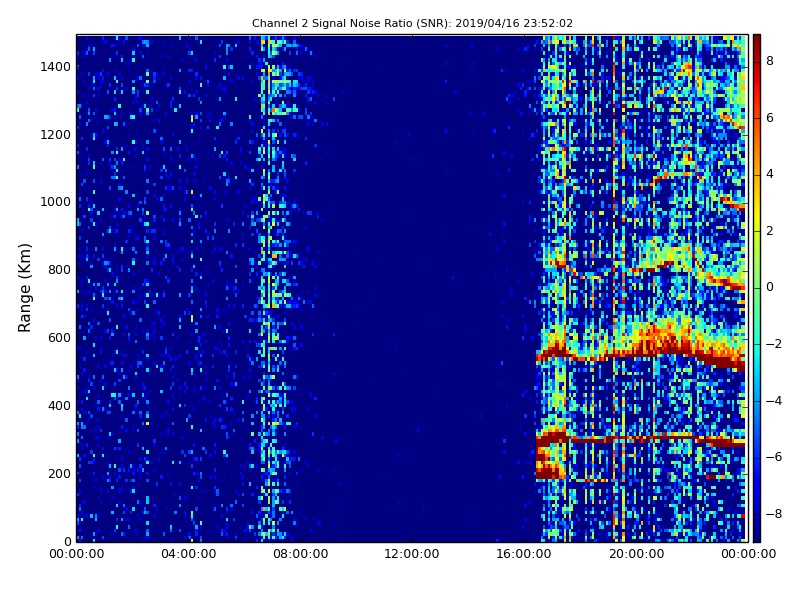This screenshot has height=600, width=800.
Task: Click the red echo layer near 300 km
Action: click(640, 438)
